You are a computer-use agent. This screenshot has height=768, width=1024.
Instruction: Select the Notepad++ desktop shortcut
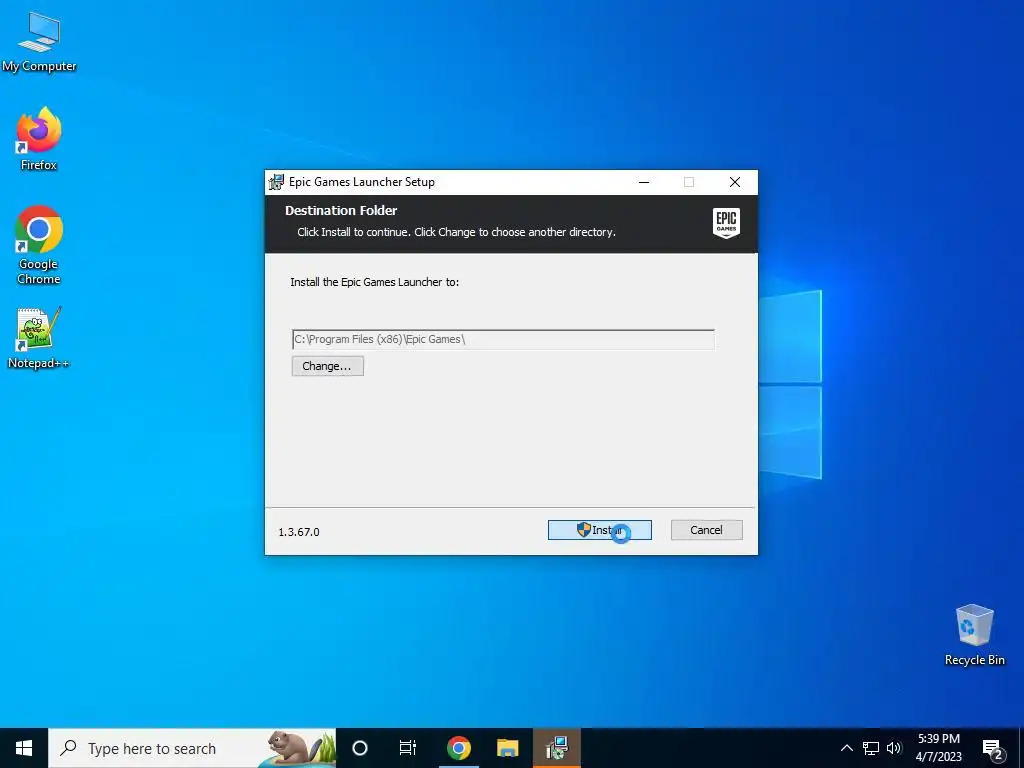[38, 338]
